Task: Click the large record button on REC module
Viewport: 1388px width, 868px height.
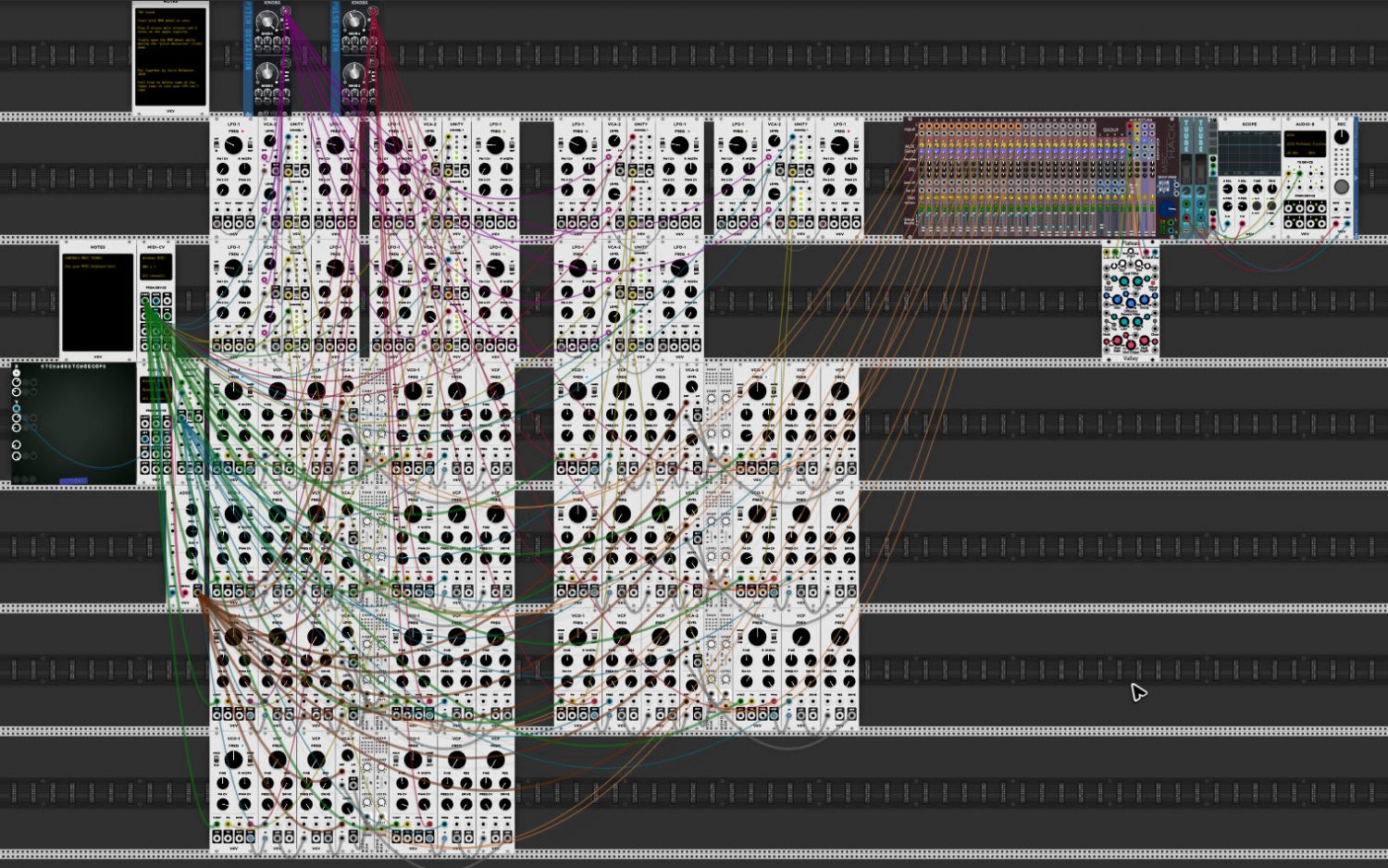Action: tap(1342, 187)
